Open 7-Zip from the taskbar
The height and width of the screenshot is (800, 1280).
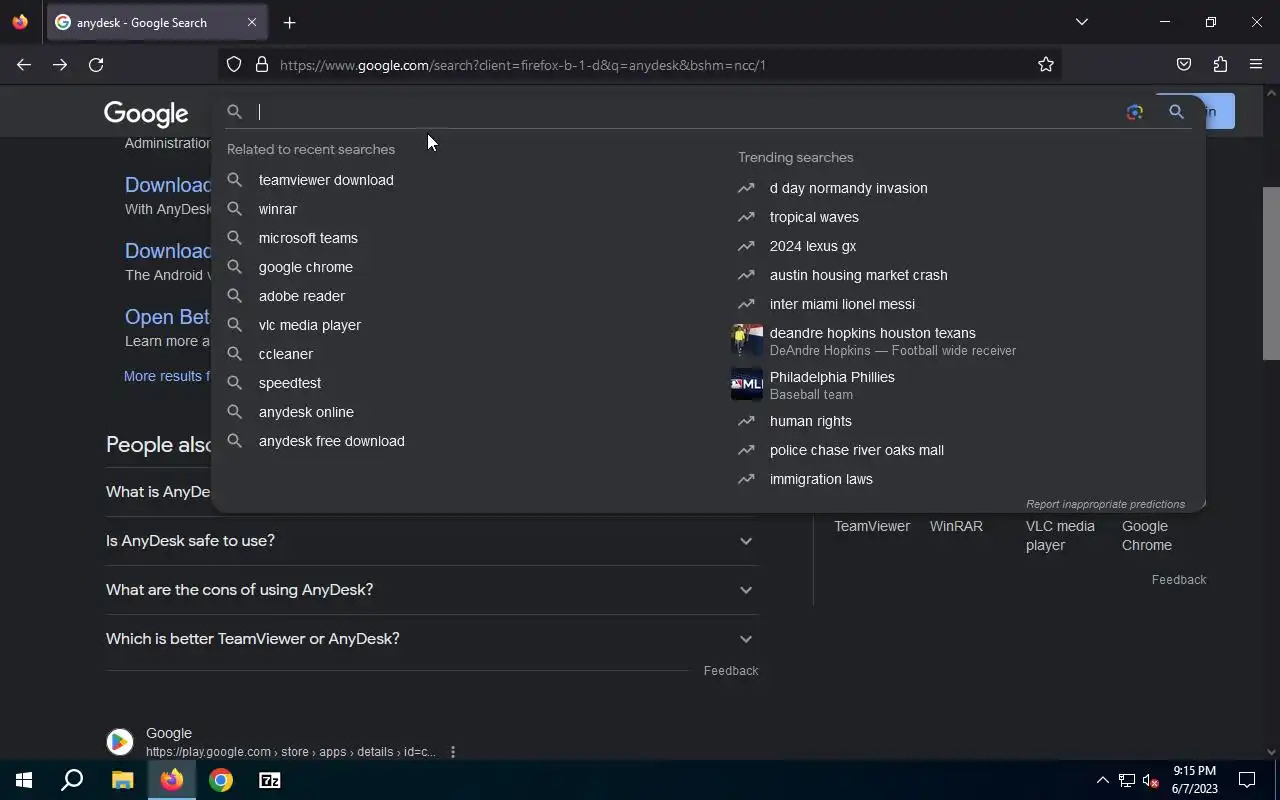tap(270, 780)
